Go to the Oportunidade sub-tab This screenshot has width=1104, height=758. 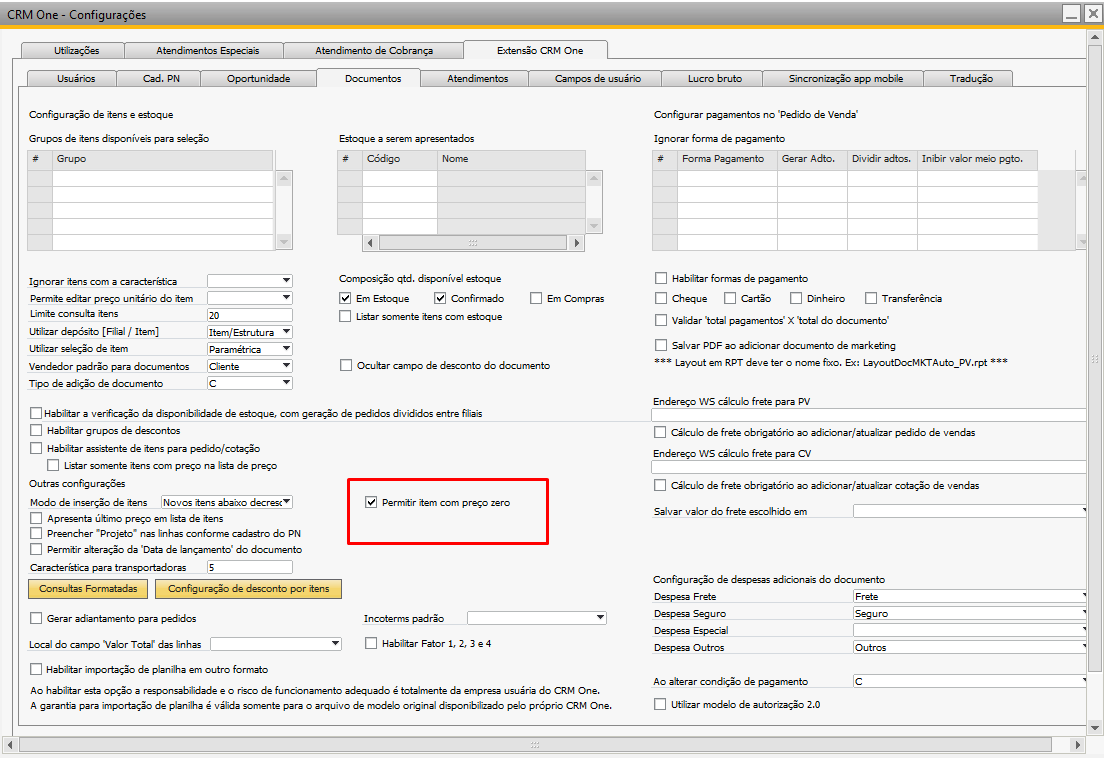tap(258, 79)
